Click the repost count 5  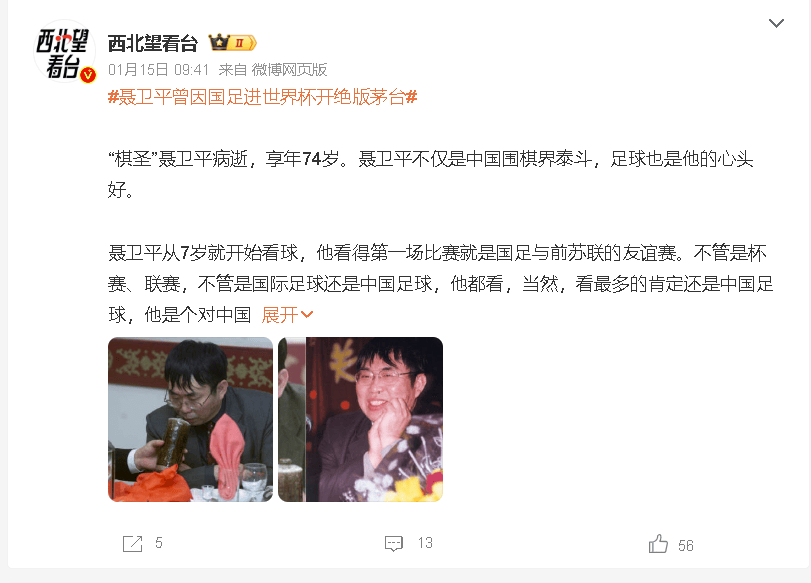coord(159,543)
